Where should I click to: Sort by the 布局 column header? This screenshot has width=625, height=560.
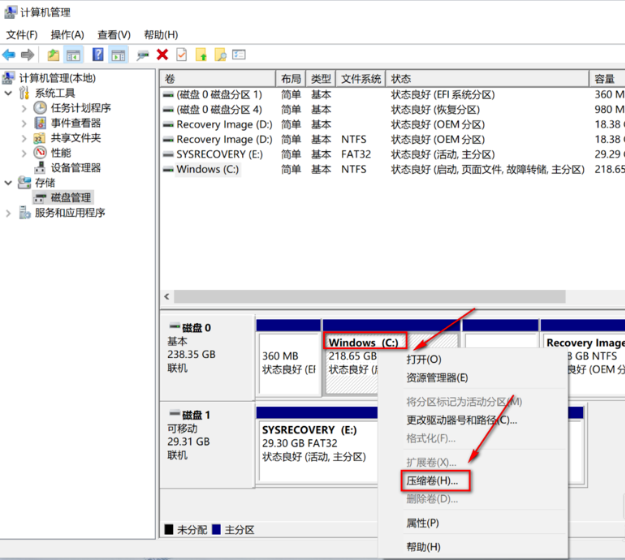pos(291,79)
